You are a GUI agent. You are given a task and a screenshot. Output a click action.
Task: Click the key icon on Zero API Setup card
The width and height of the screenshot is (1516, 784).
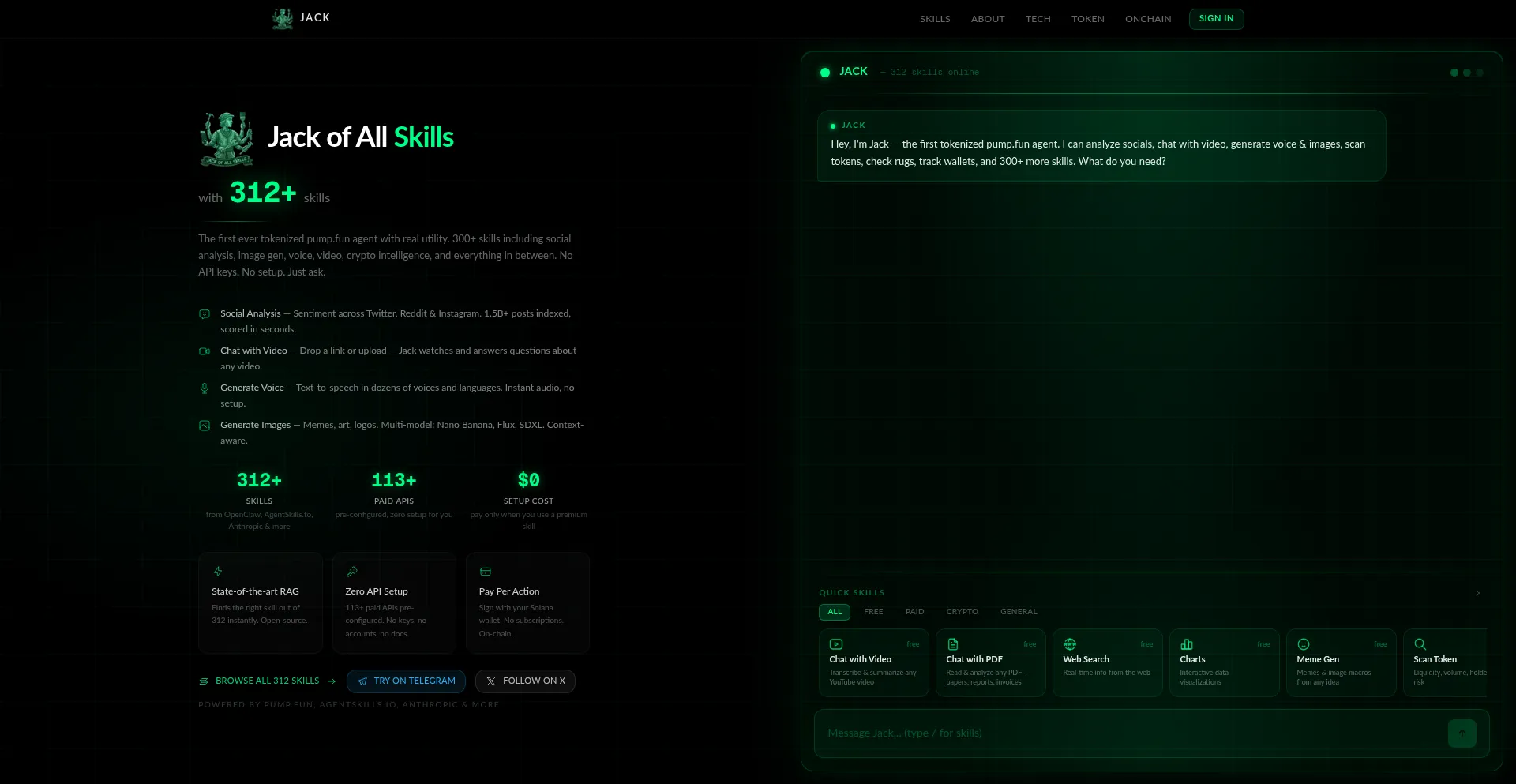tap(352, 572)
